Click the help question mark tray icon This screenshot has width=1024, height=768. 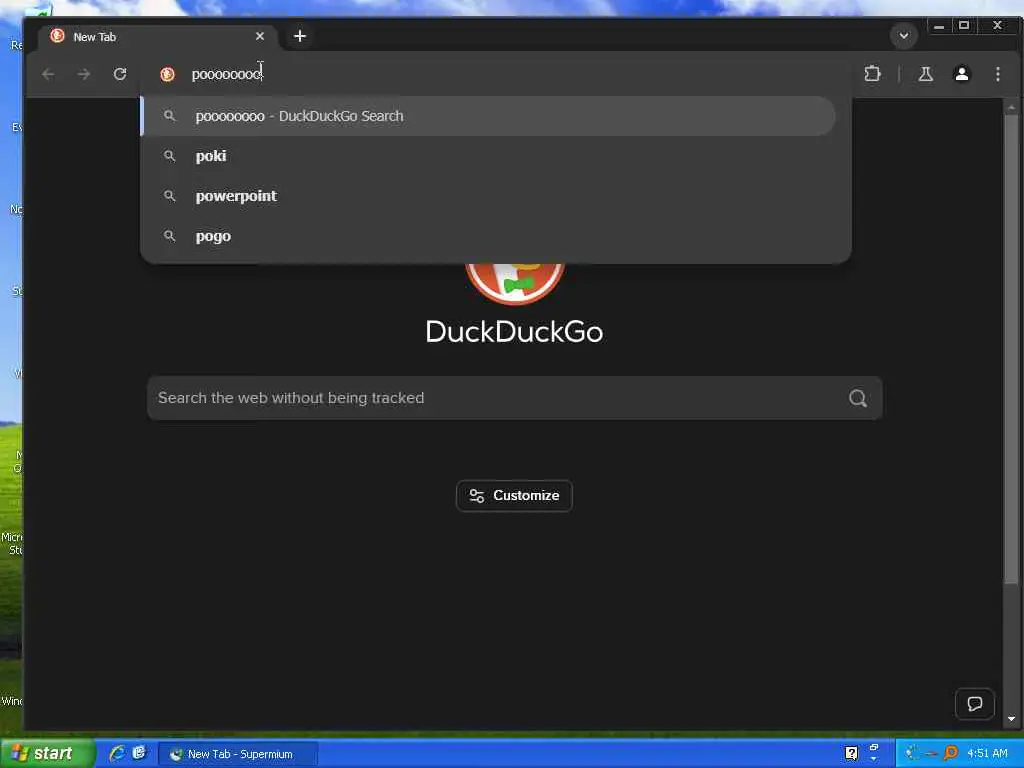click(x=851, y=753)
